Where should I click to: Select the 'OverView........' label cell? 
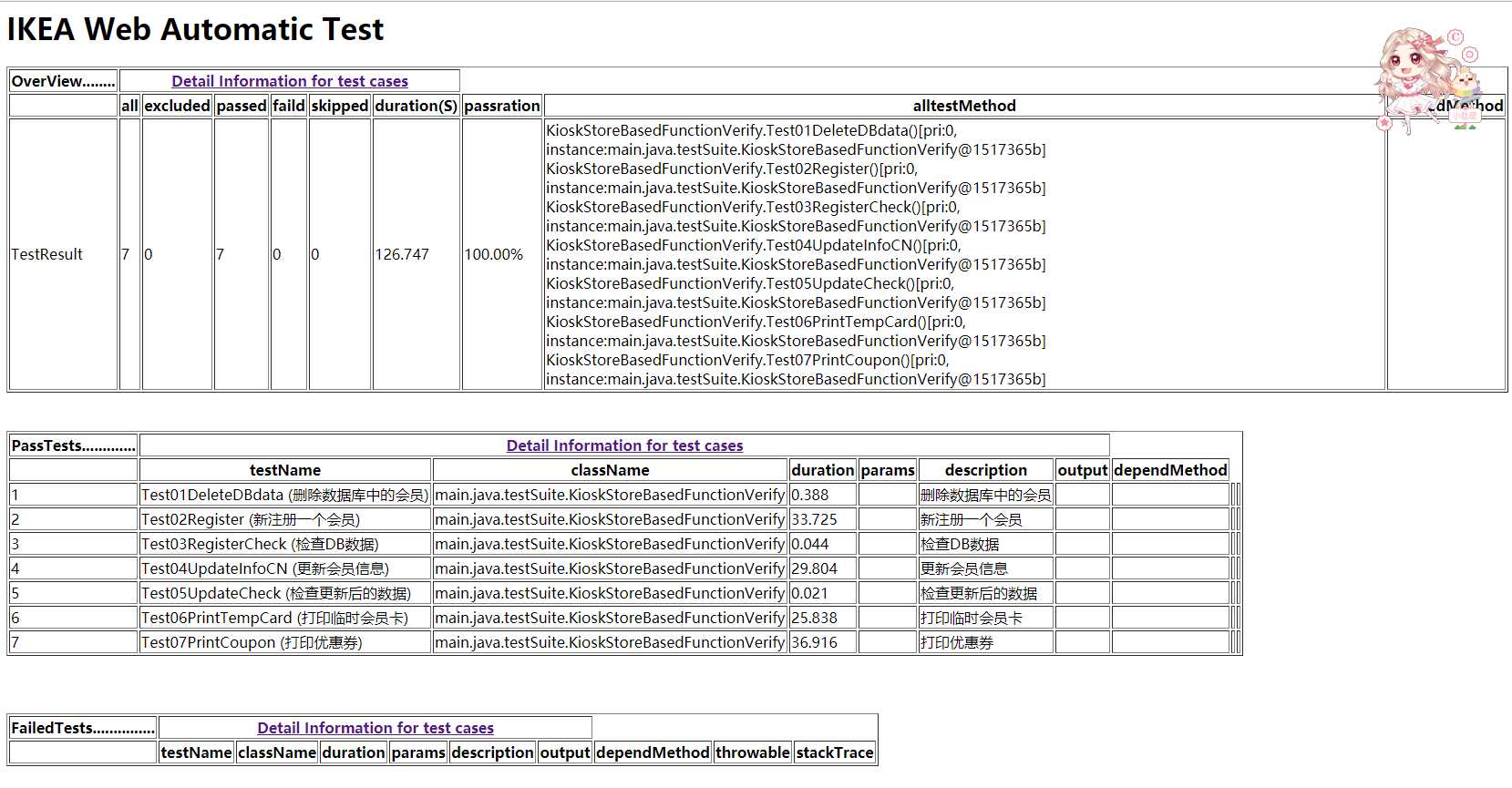point(63,81)
